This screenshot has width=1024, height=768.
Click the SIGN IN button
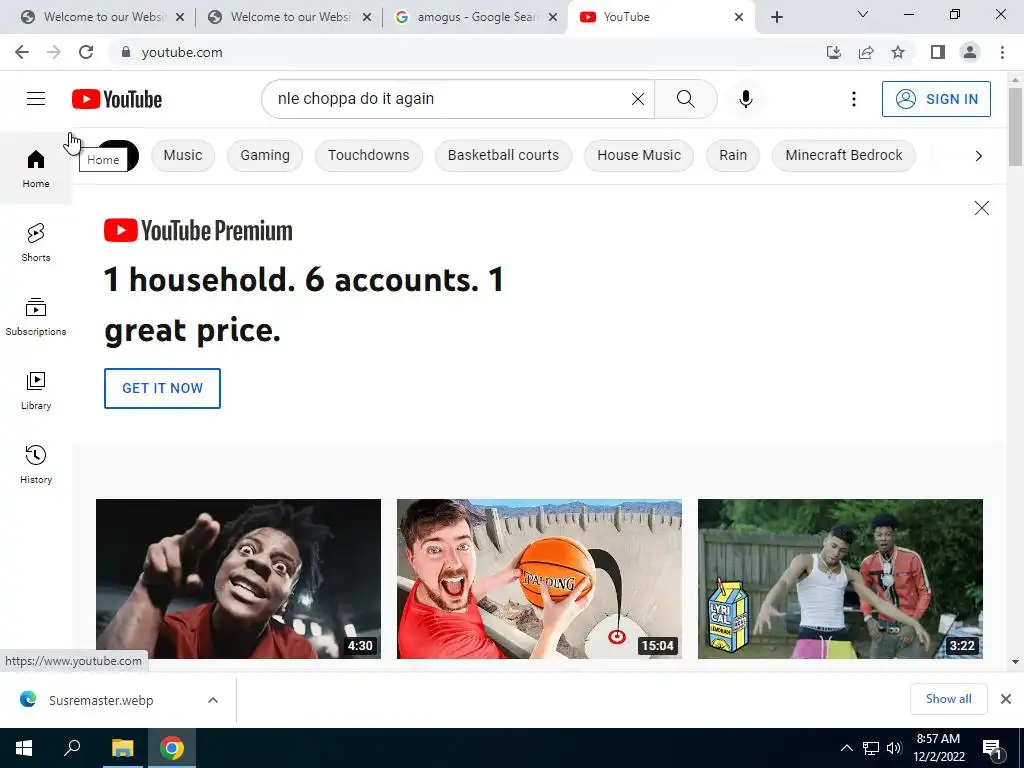(936, 99)
